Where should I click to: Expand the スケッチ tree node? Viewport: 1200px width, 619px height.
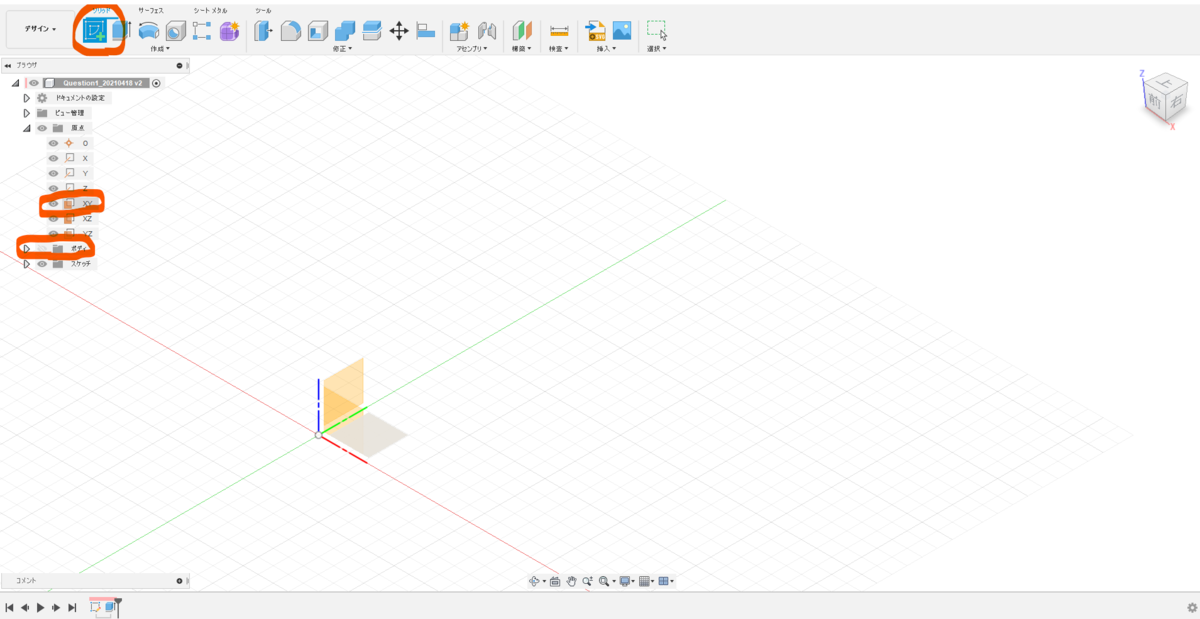point(27,263)
